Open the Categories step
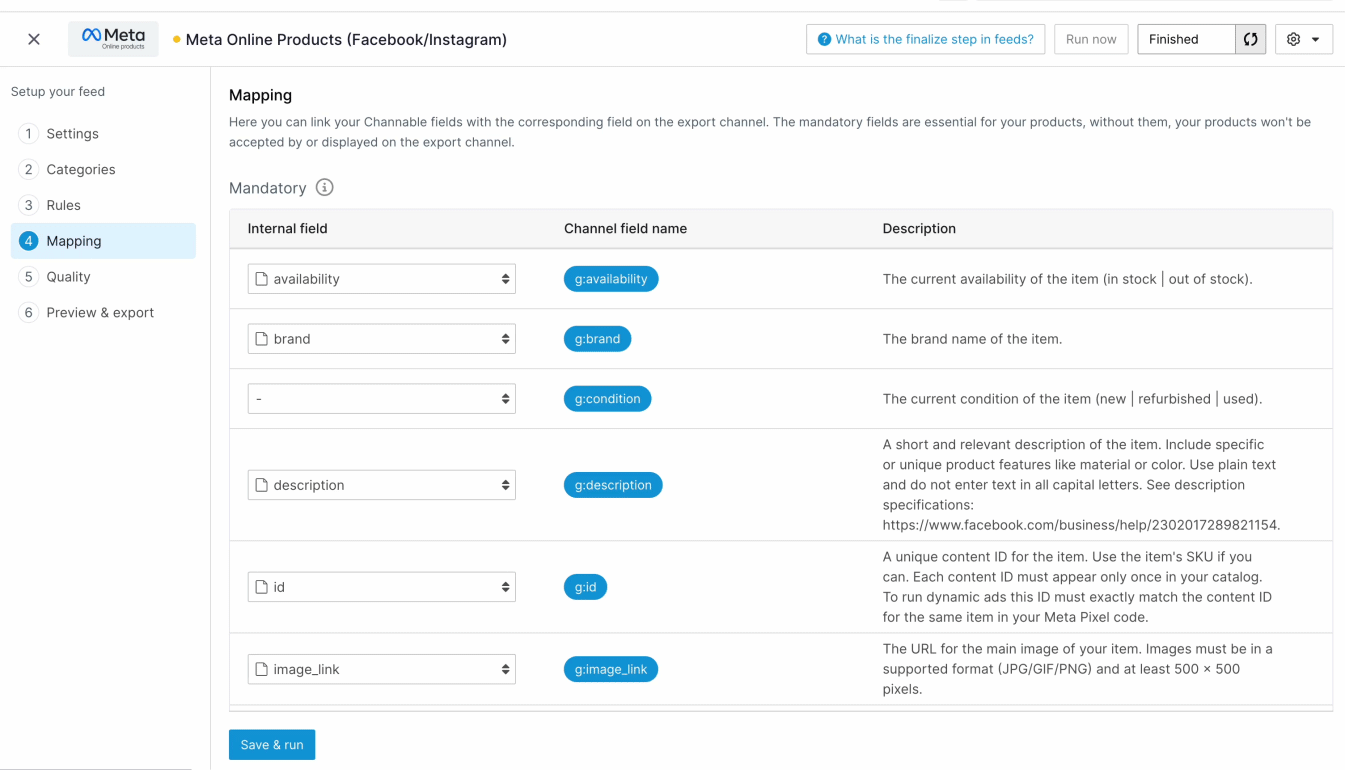Screen dimensions: 1345x770 pos(80,169)
